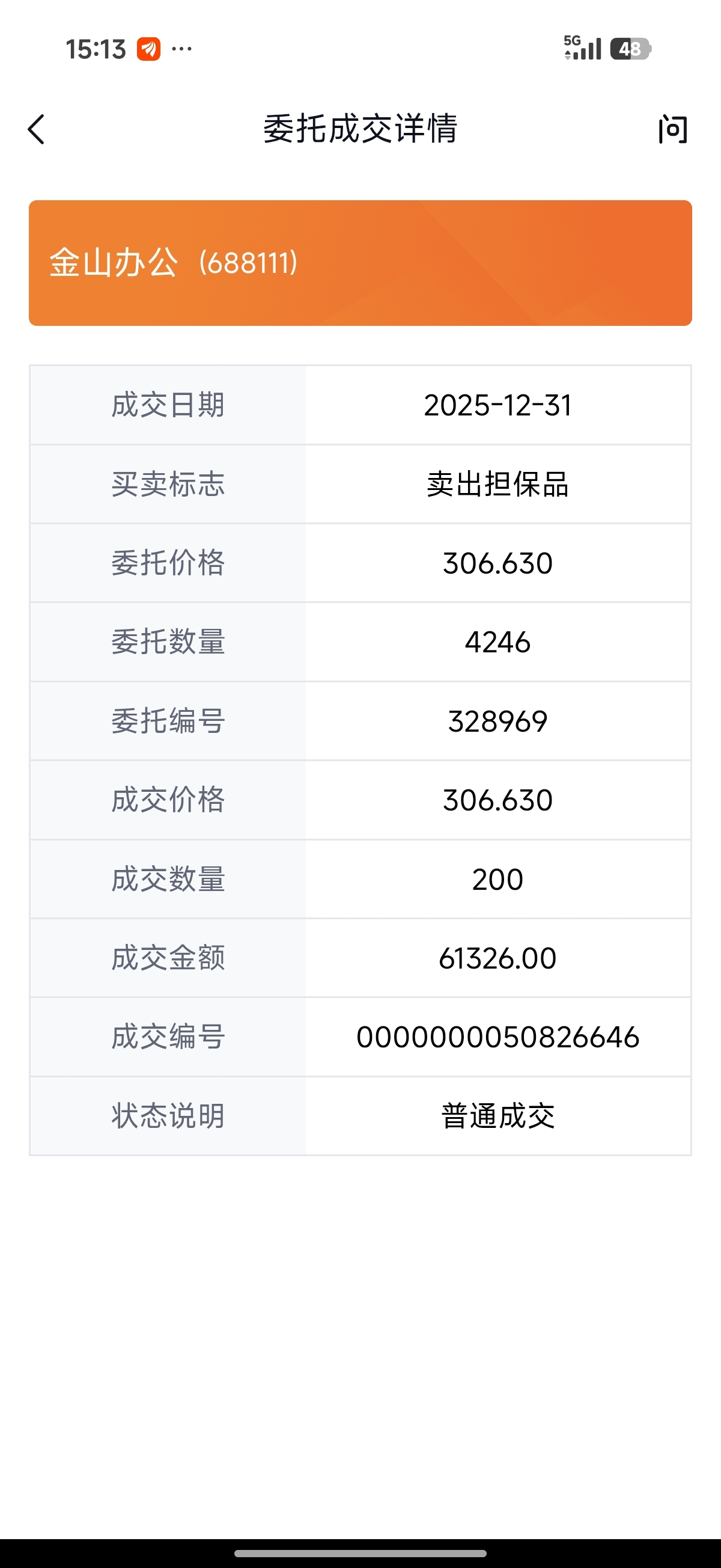
Task: Tap the status bar three-dots icon
Action: (182, 49)
